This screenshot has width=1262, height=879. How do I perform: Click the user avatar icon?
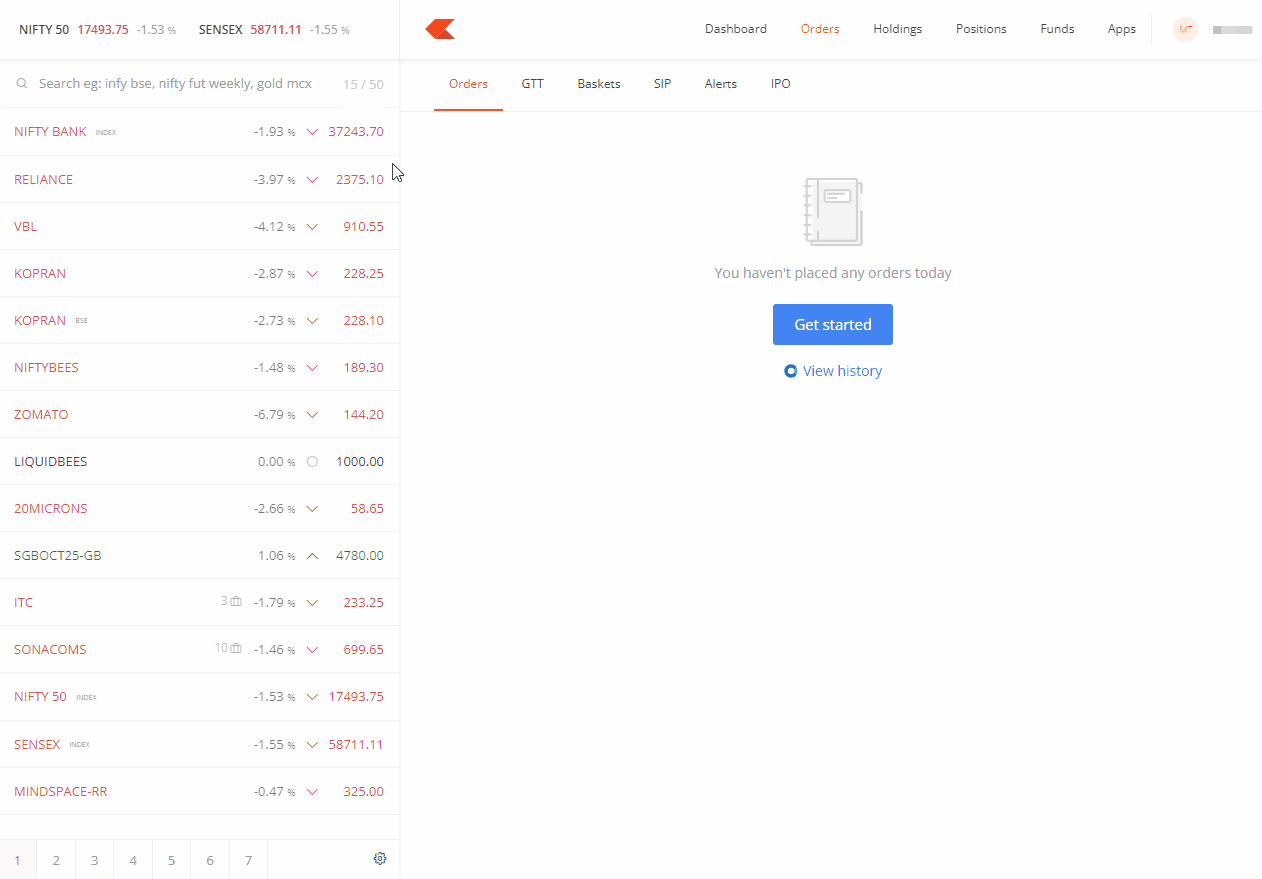[x=1185, y=29]
